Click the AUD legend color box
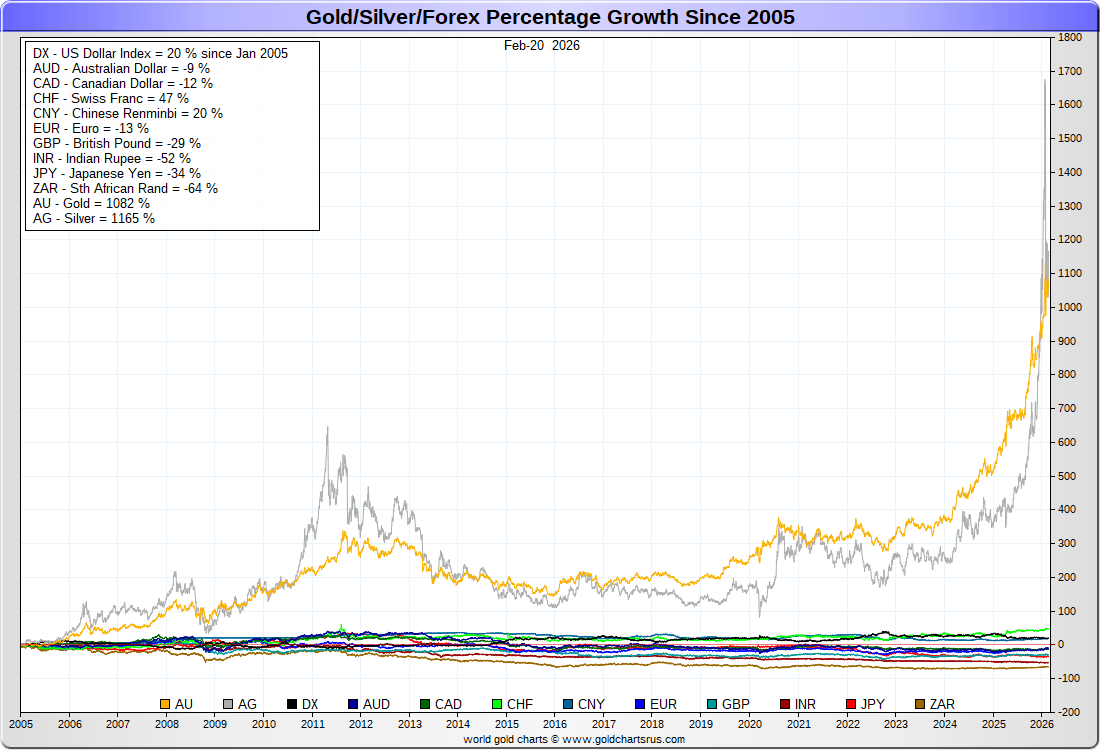The width and height of the screenshot is (1100, 750). pos(354,705)
